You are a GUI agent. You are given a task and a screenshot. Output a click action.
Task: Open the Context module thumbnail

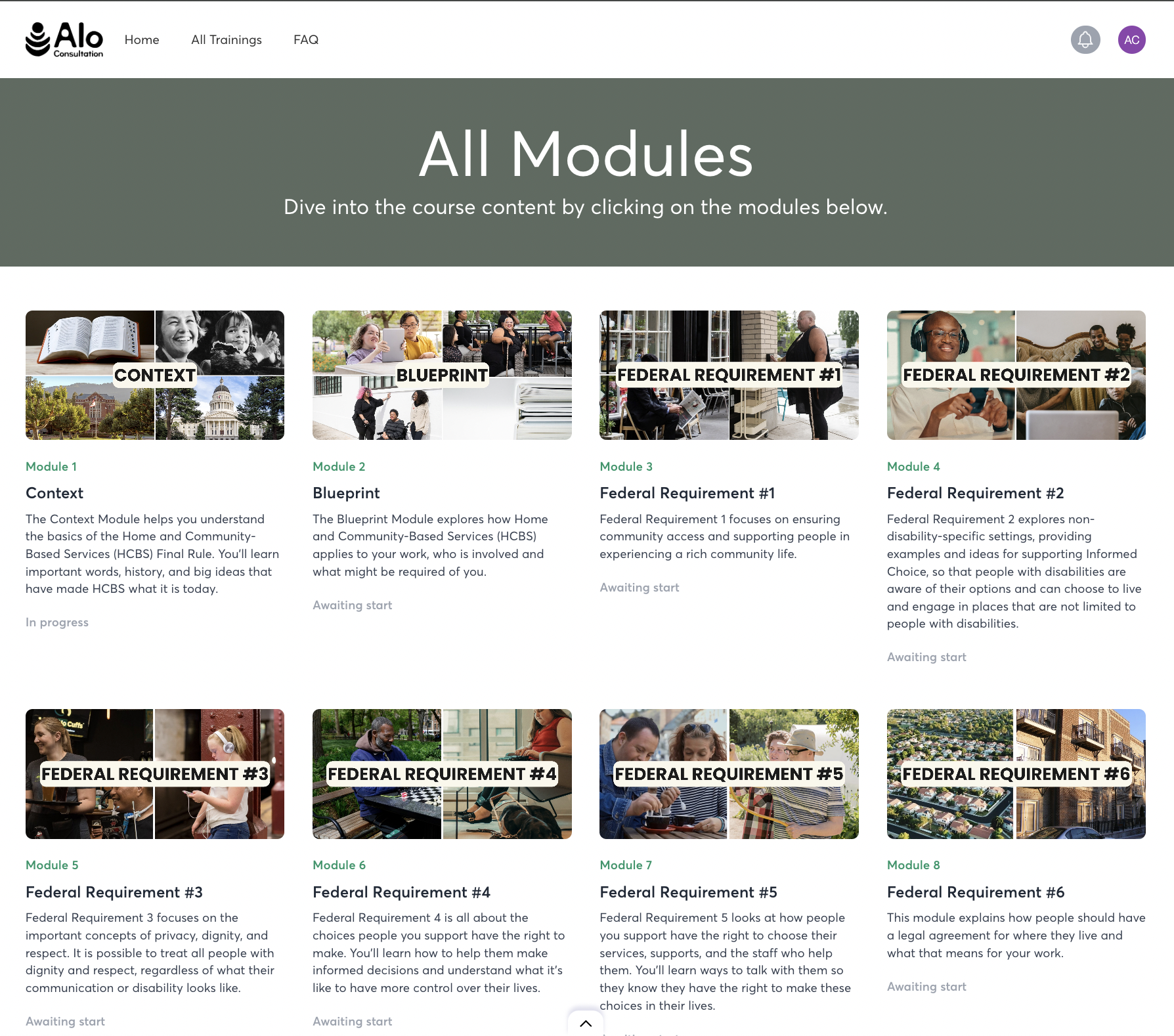coord(155,375)
